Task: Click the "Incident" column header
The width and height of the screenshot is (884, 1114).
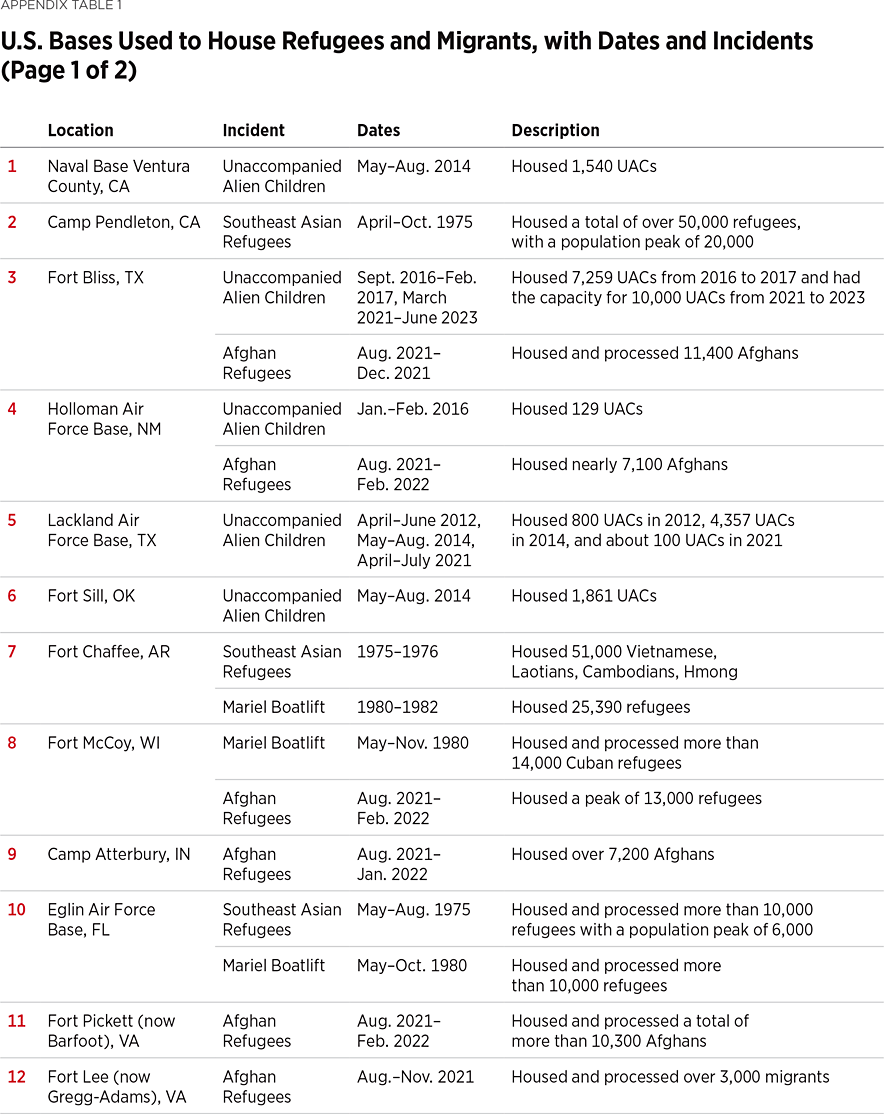Action: pyautogui.click(x=253, y=130)
